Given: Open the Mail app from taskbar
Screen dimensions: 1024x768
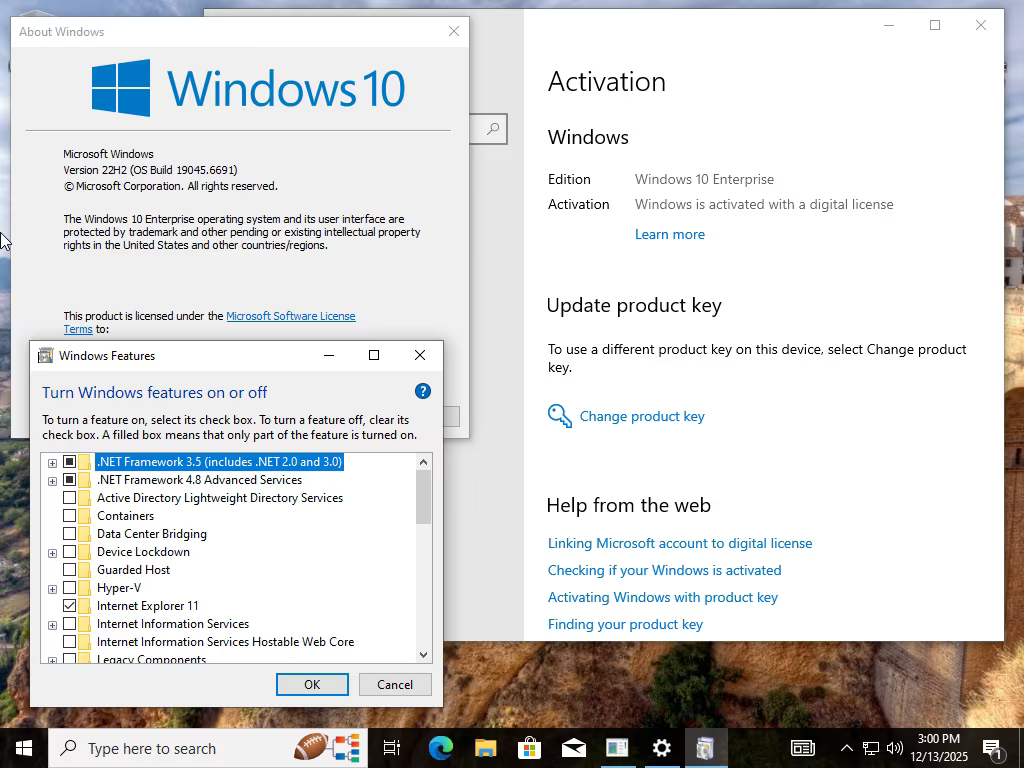Looking at the screenshot, I should tap(573, 748).
